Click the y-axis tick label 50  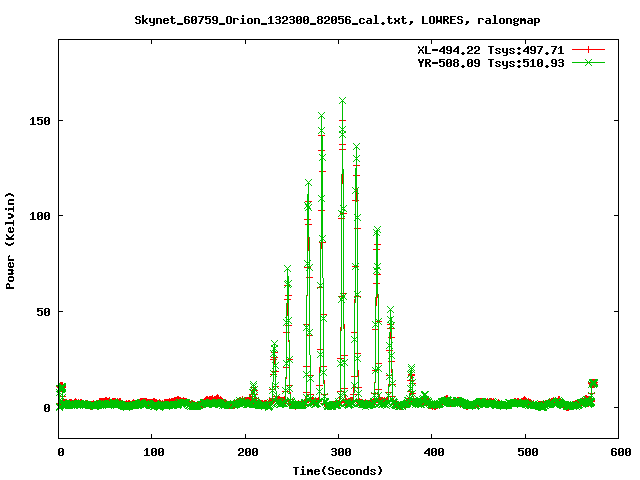(x=43, y=312)
